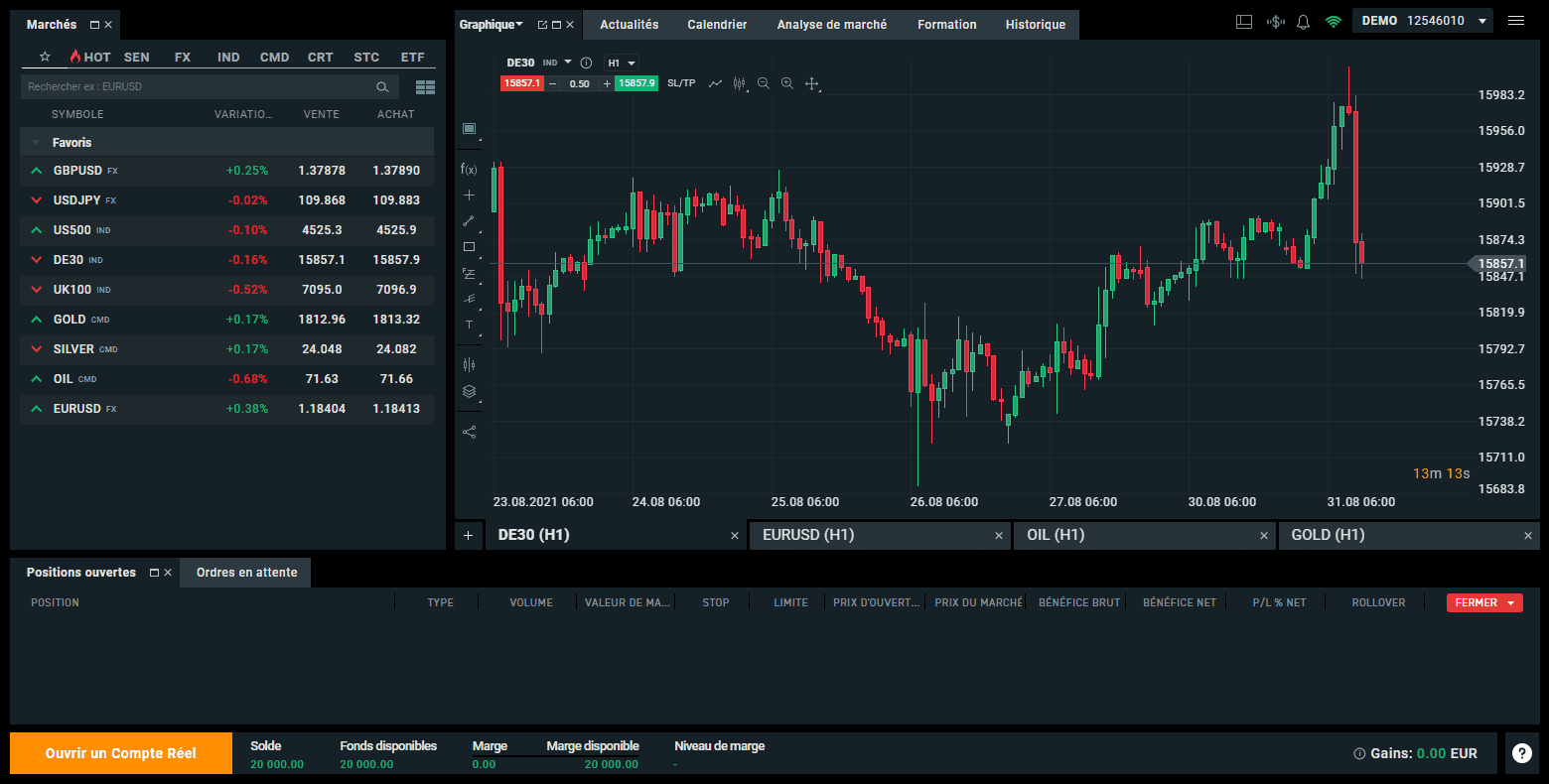The image size is (1549, 784).
Task: Sell DE30 at 15857.1
Action: tap(521, 83)
